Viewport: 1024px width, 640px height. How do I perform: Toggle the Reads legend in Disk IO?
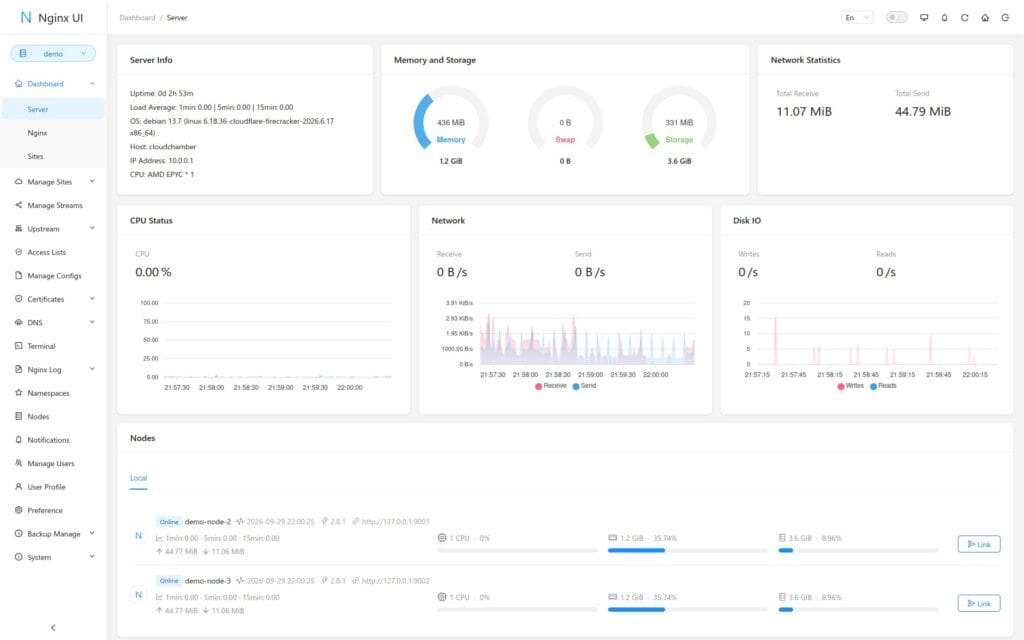[883, 386]
